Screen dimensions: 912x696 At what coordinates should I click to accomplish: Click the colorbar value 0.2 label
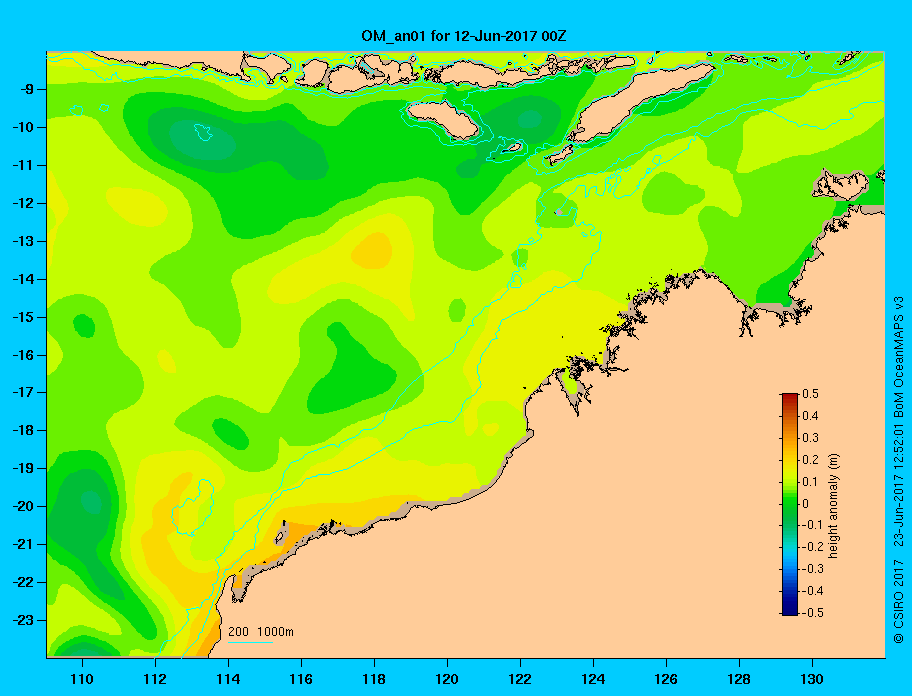click(810, 459)
